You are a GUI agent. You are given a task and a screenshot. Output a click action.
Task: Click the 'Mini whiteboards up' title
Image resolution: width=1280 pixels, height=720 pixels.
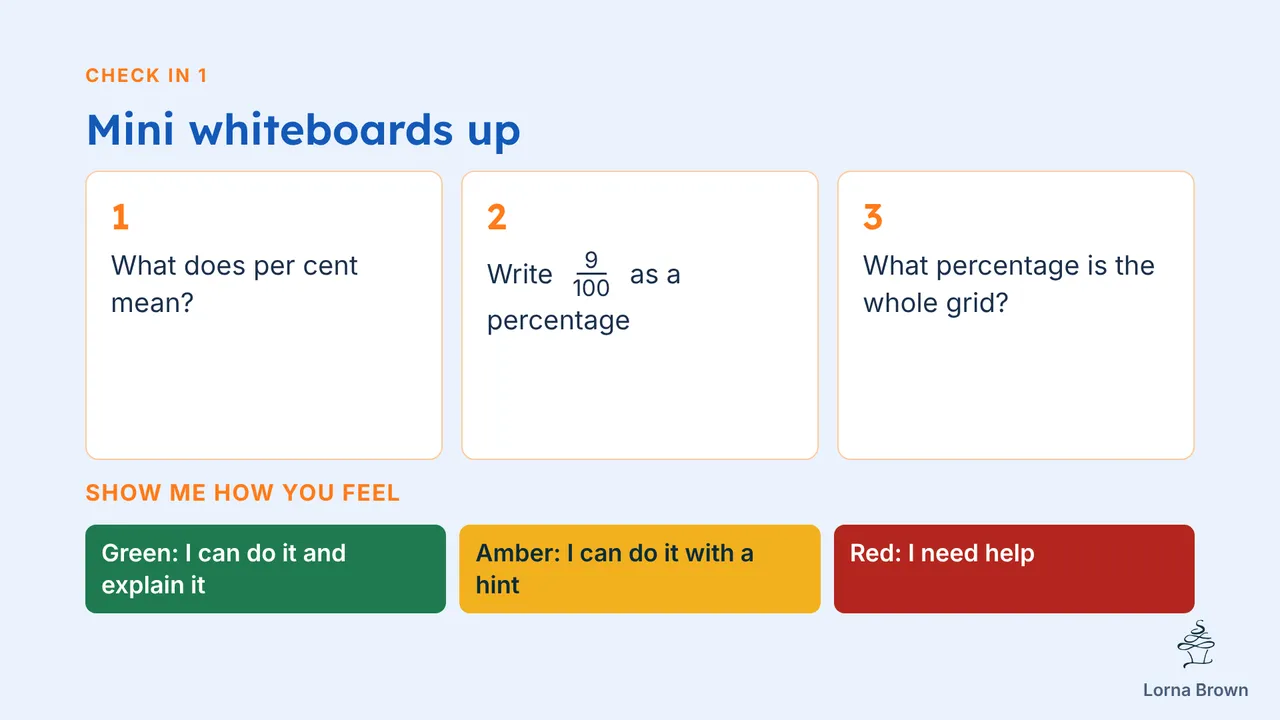[303, 130]
